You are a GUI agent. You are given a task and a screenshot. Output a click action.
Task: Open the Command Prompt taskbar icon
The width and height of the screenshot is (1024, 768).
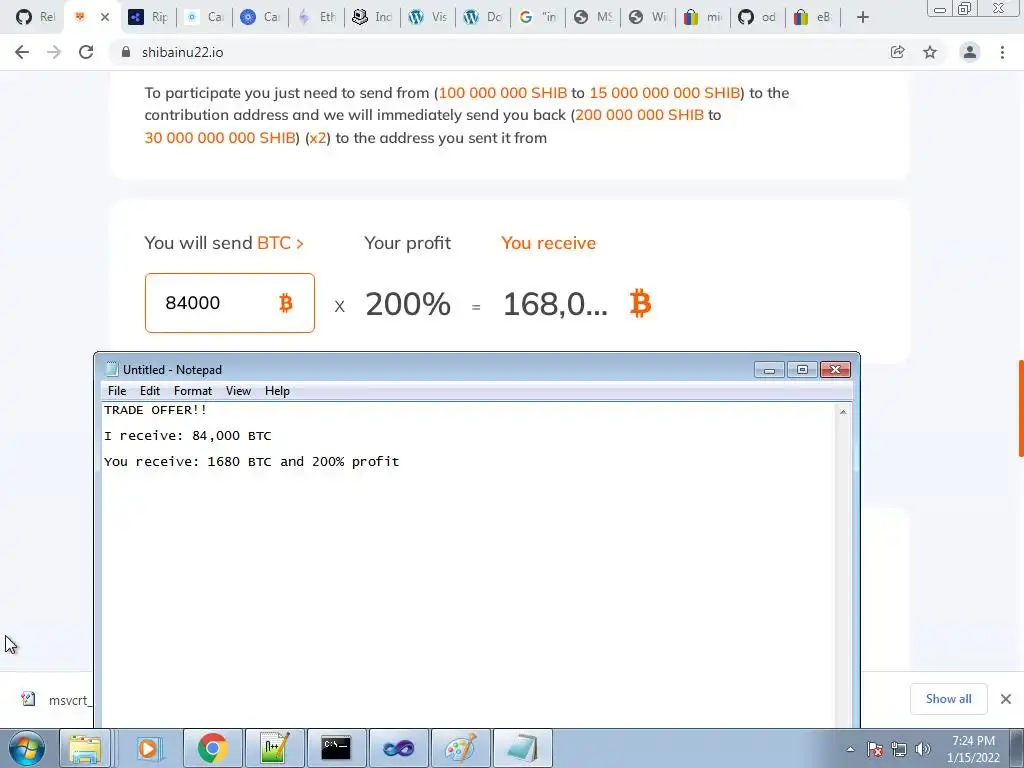[x=336, y=748]
